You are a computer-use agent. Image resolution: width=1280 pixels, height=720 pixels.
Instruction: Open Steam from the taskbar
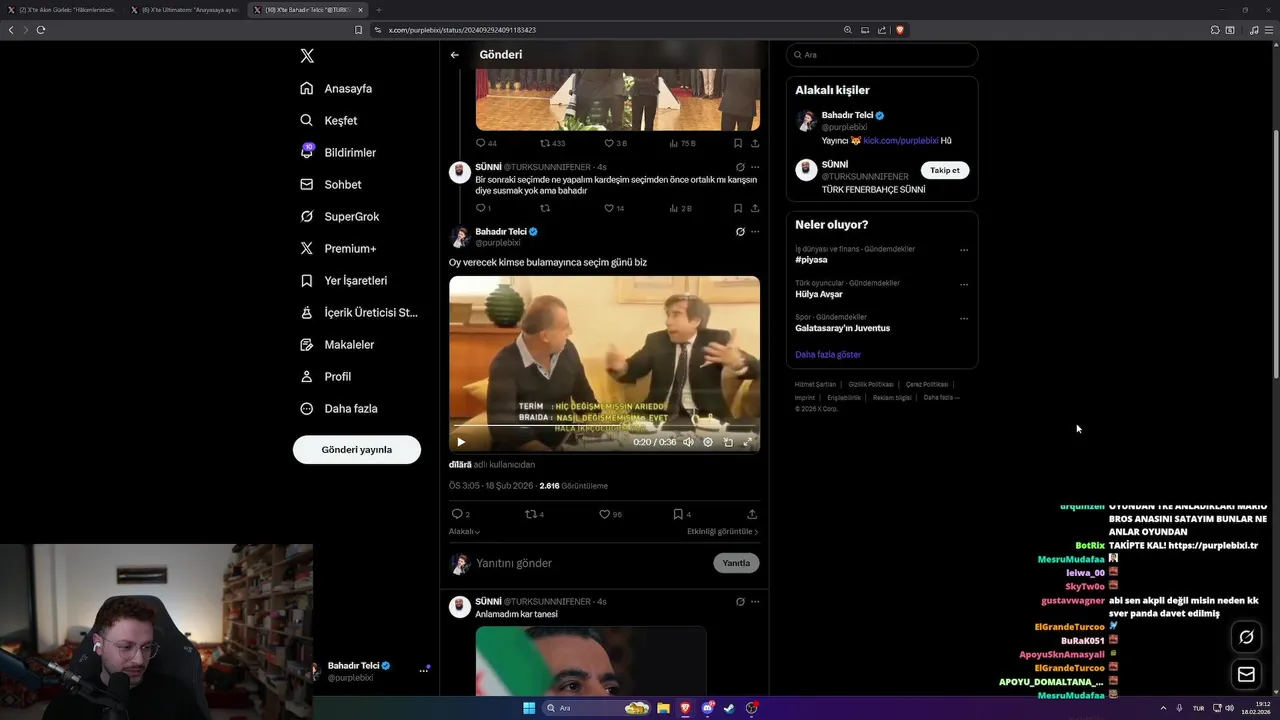(x=729, y=708)
